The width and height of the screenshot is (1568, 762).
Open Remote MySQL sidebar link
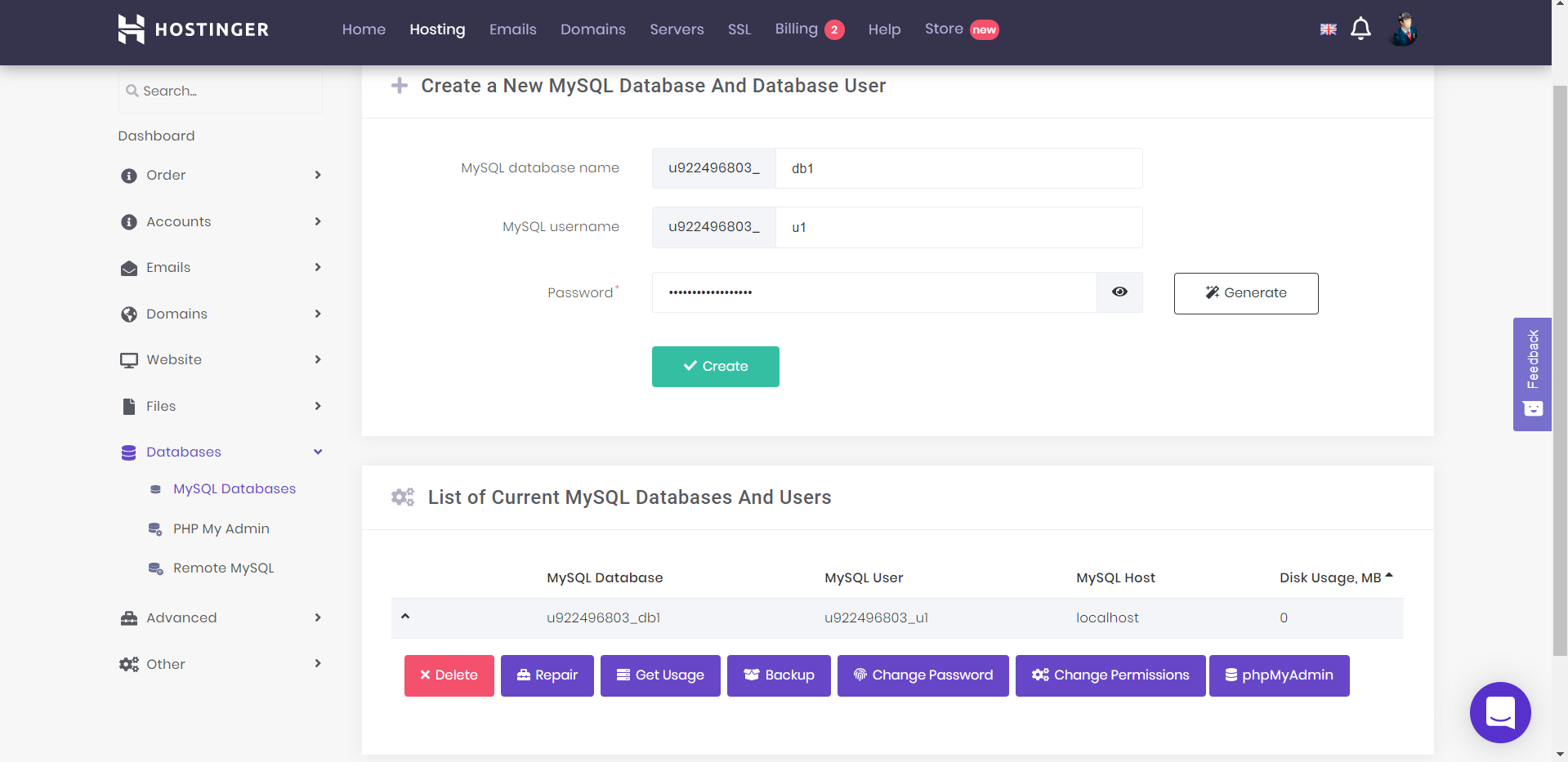pyautogui.click(x=224, y=568)
